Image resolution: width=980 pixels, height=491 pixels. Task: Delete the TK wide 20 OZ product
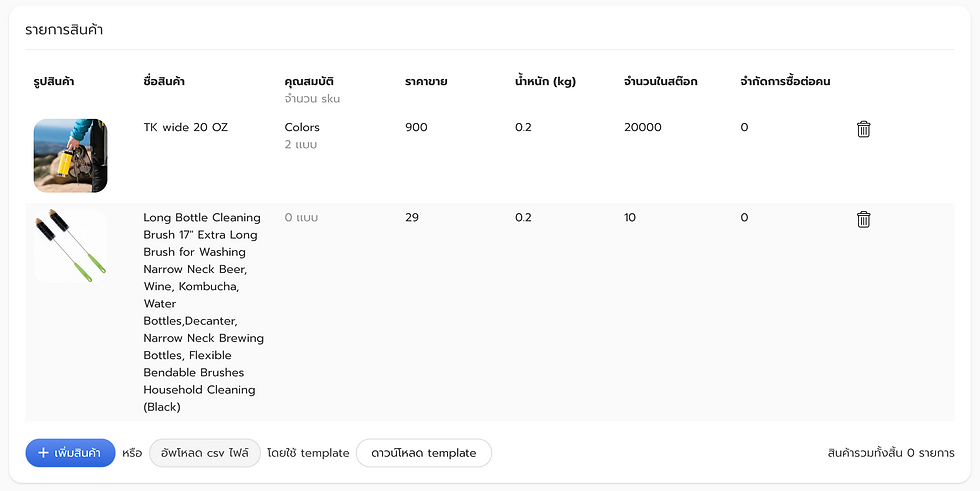coord(863,129)
